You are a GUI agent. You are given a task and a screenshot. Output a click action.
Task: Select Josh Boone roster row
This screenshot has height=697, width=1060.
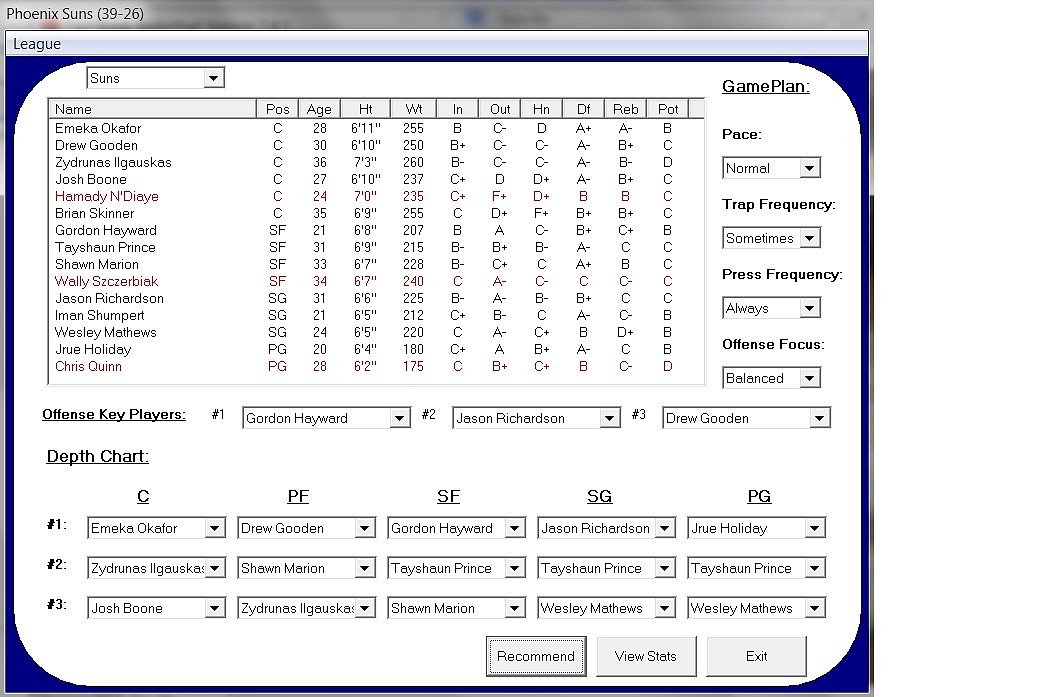tap(376, 179)
